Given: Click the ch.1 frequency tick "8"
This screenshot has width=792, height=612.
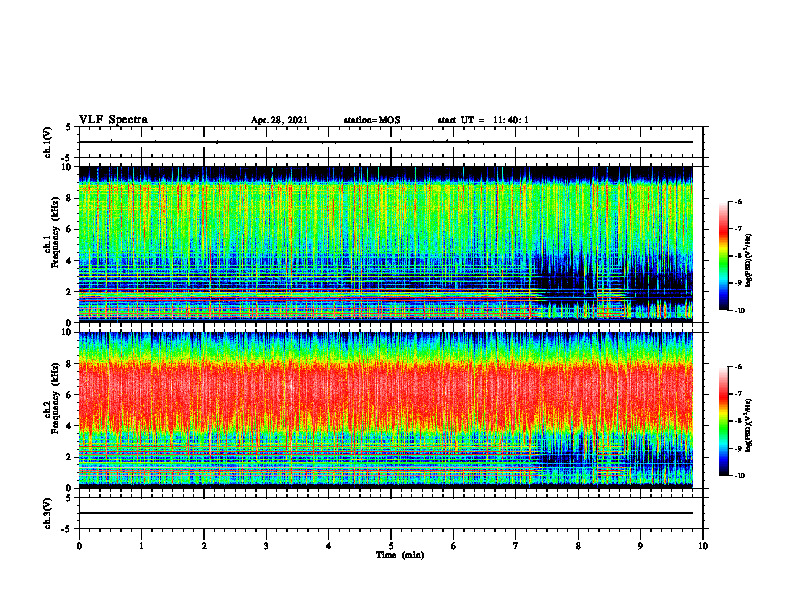Looking at the screenshot, I should point(70,198).
